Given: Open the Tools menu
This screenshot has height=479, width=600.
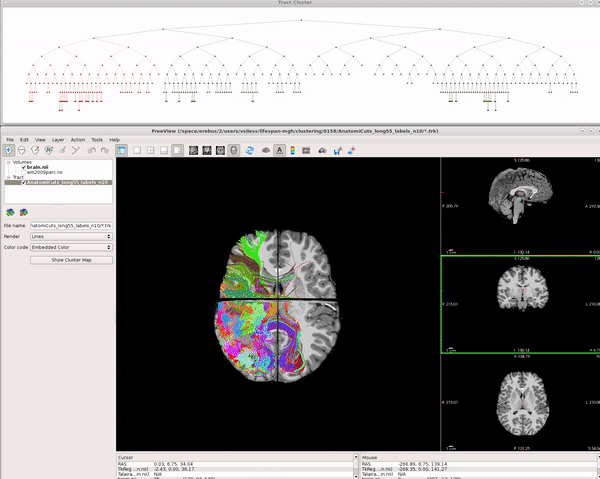Looking at the screenshot, I should pos(97,140).
